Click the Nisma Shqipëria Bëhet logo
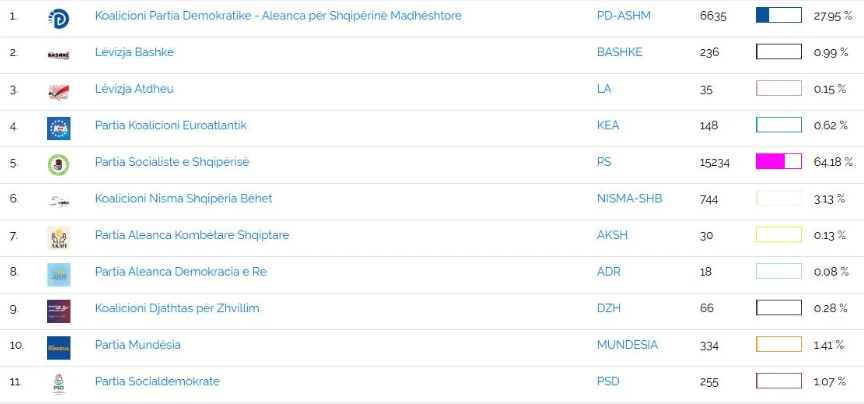The image size is (864, 404). pos(58,201)
